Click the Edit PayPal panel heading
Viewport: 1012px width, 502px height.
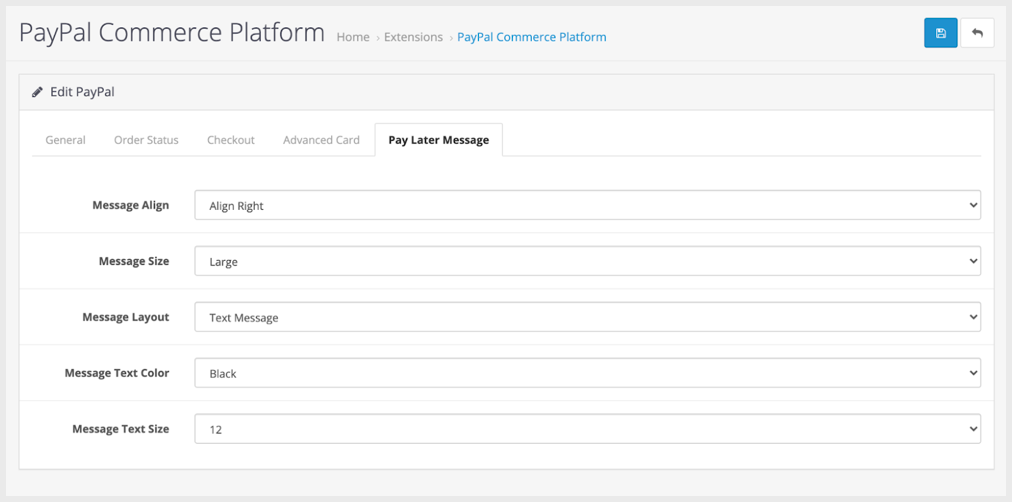[82, 92]
